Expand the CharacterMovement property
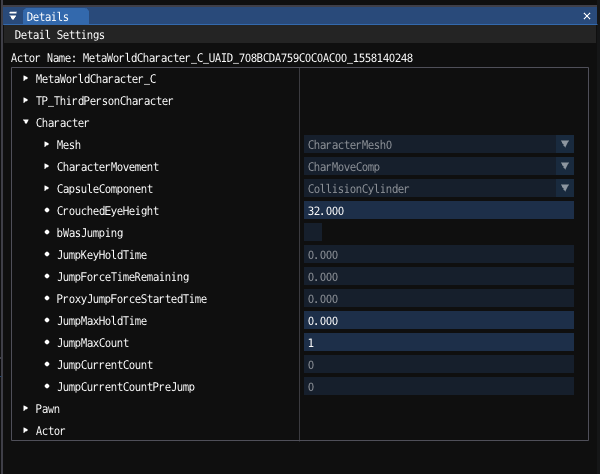 click(x=46, y=166)
